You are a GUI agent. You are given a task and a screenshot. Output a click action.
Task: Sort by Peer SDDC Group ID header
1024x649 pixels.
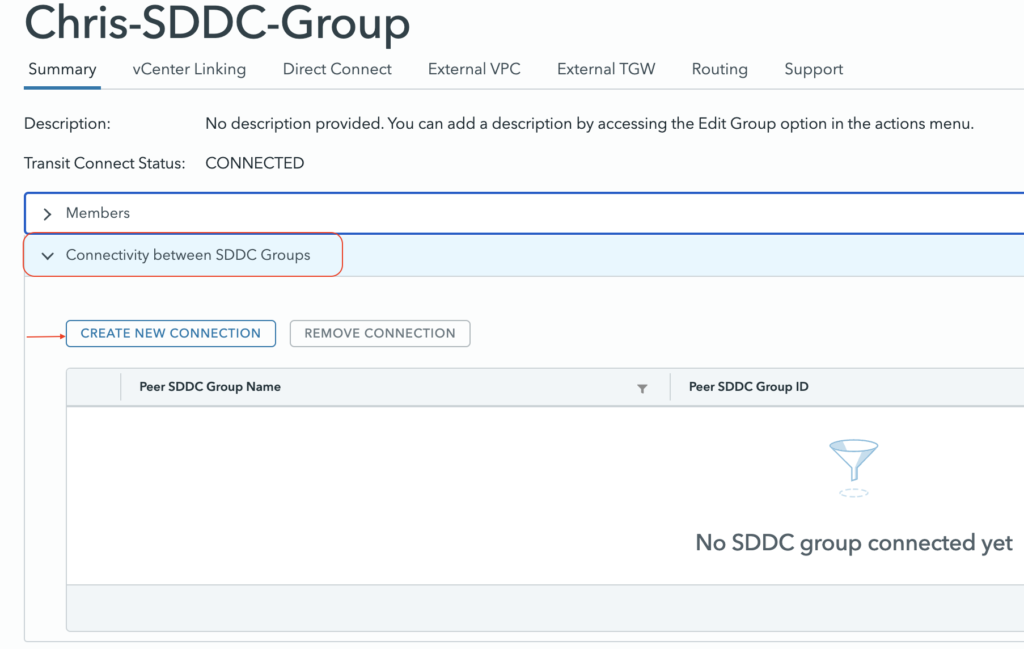point(748,387)
